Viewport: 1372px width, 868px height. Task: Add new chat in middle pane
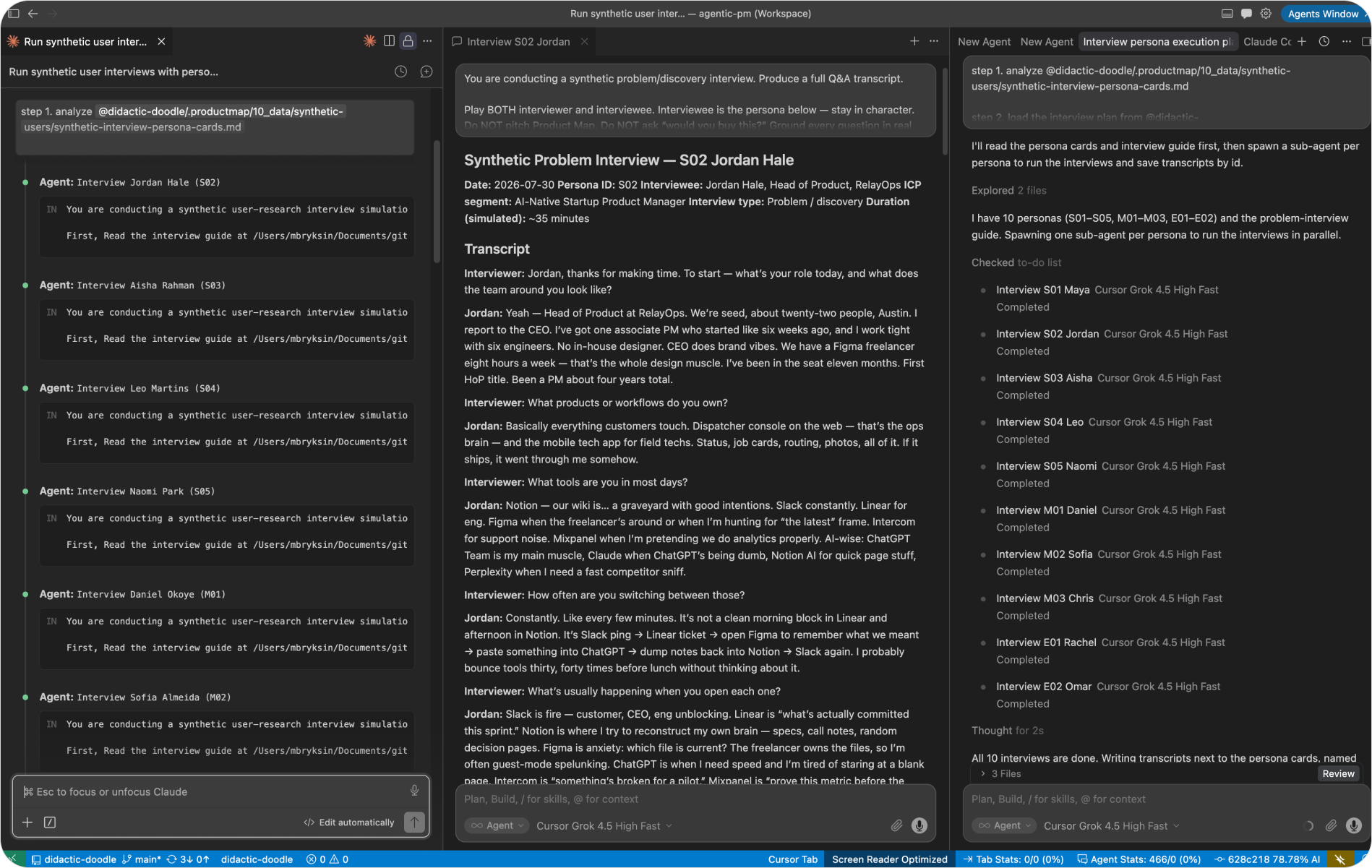tap(914, 41)
